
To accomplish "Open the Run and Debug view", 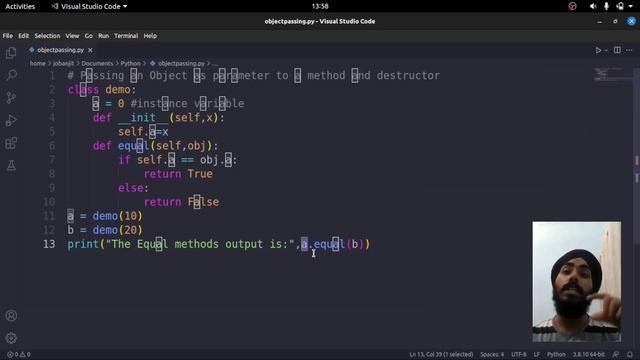I will (11, 120).
